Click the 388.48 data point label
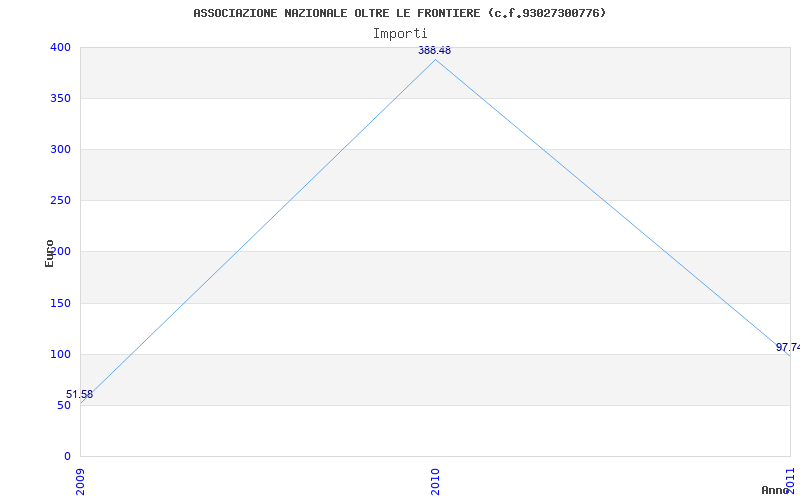 point(434,51)
